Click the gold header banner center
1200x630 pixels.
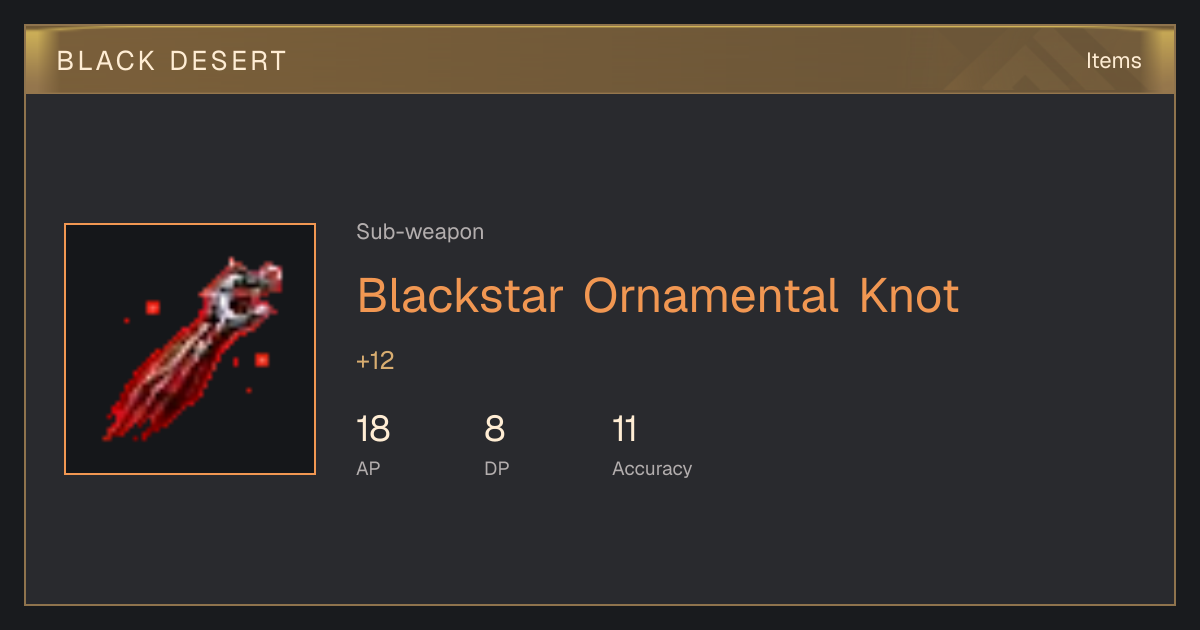[600, 60]
